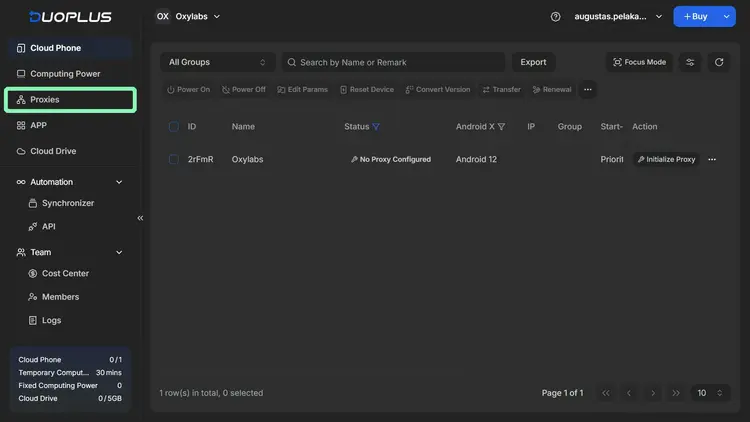Open the All Groups dropdown
750x422 pixels.
click(217, 62)
